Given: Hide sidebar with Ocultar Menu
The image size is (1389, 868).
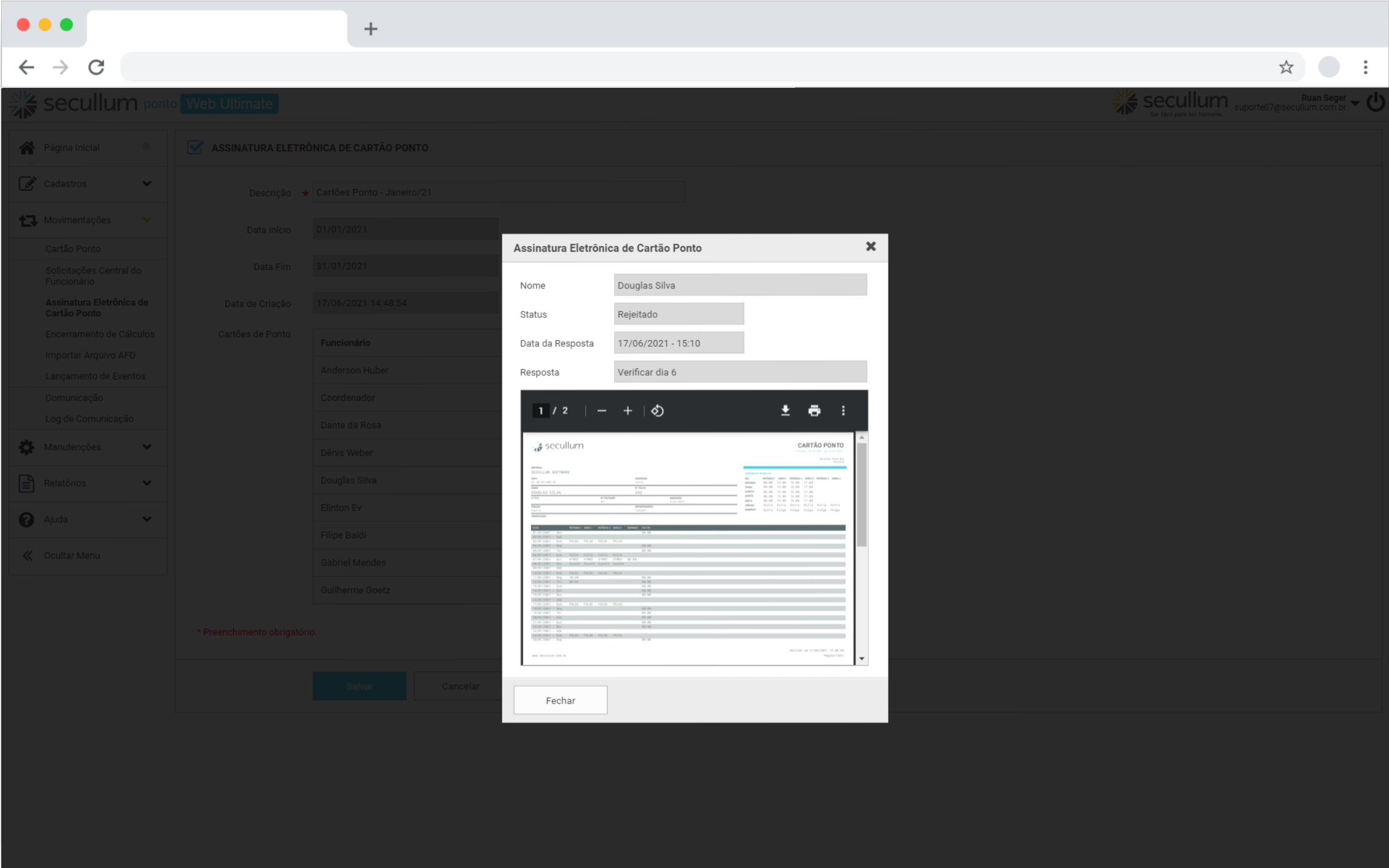Looking at the screenshot, I should point(71,555).
